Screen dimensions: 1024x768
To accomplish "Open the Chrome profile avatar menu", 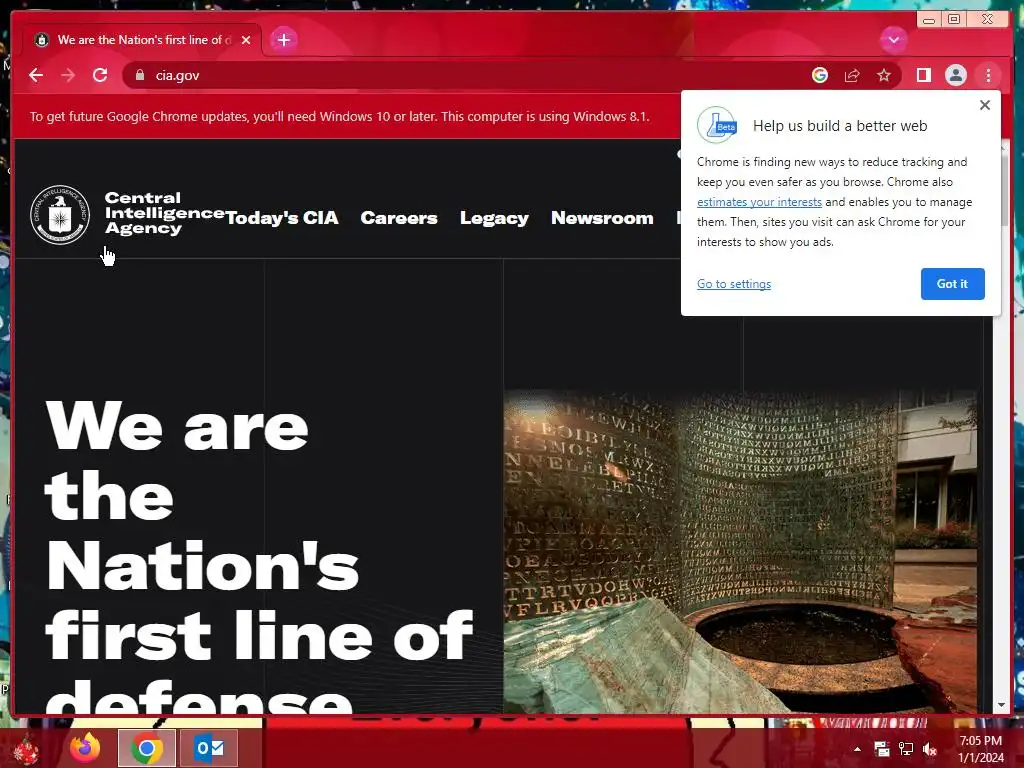I will [x=955, y=75].
